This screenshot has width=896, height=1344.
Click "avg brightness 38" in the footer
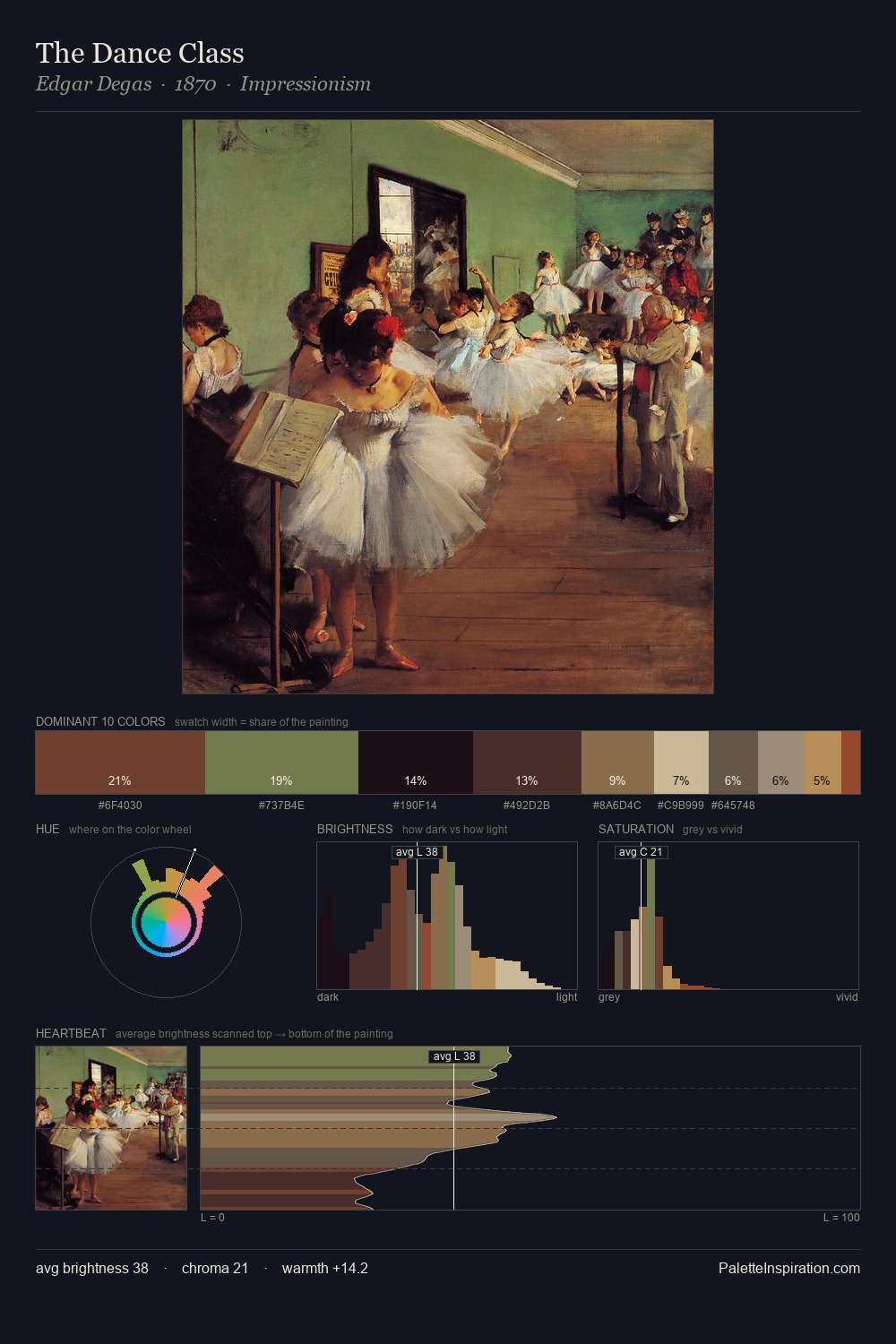(92, 1268)
